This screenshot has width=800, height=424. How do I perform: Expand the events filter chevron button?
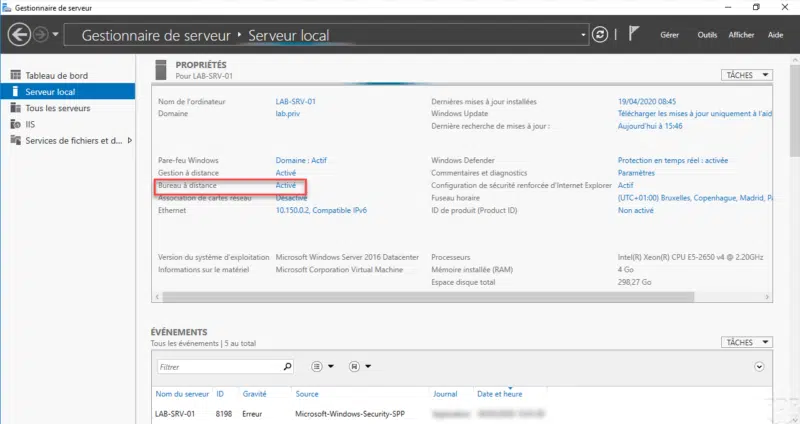click(x=759, y=366)
